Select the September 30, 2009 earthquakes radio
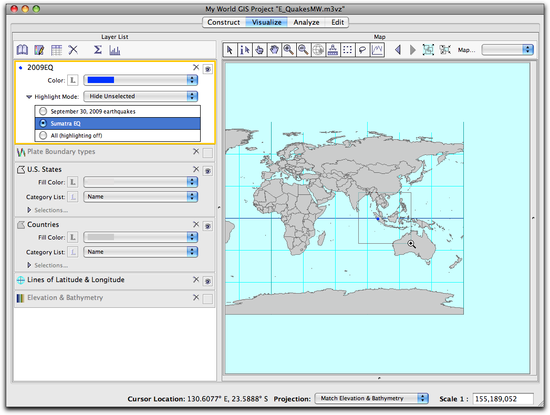The height and width of the screenshot is (415, 550). click(43, 111)
